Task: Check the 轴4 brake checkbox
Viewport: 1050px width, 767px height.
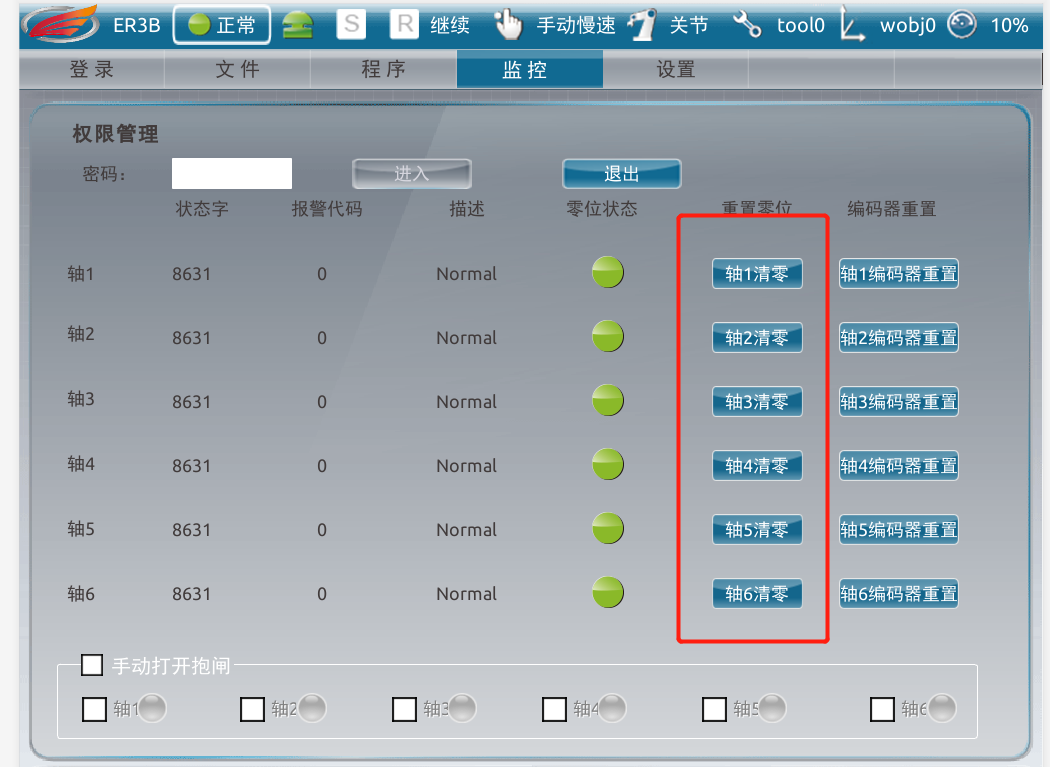Action: [x=554, y=709]
